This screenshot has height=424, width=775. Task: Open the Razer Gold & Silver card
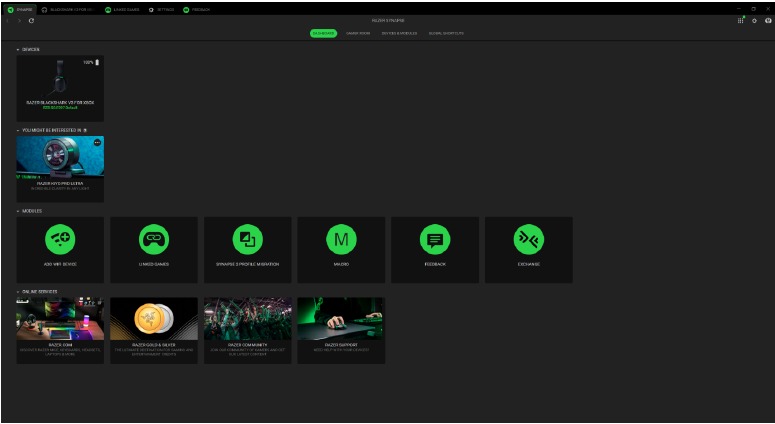click(x=154, y=331)
